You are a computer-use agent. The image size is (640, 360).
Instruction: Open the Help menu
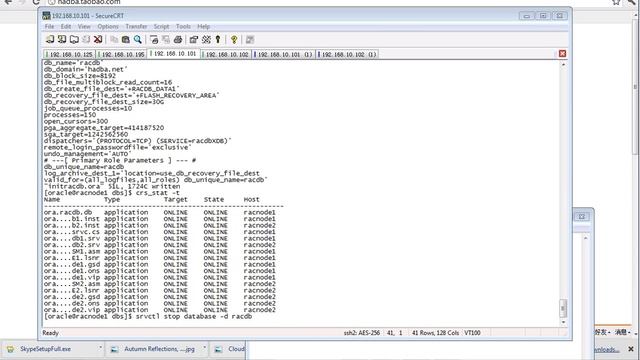203,26
